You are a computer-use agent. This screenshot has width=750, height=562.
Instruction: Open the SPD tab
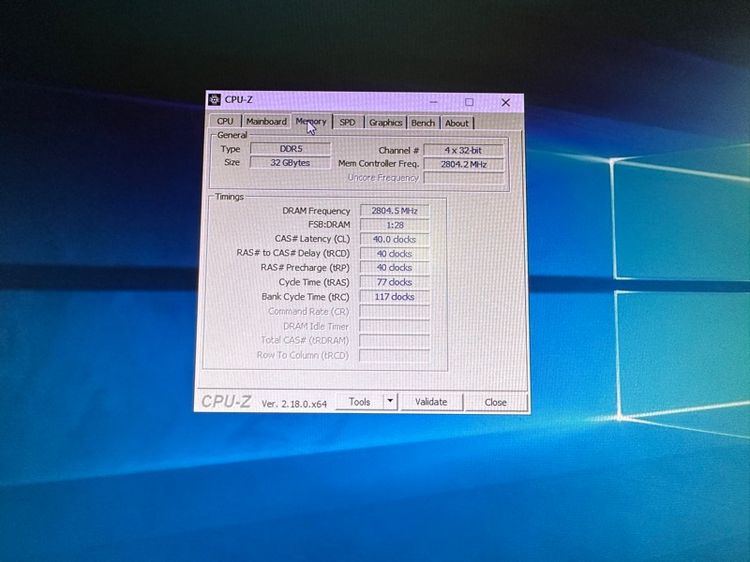coord(347,122)
